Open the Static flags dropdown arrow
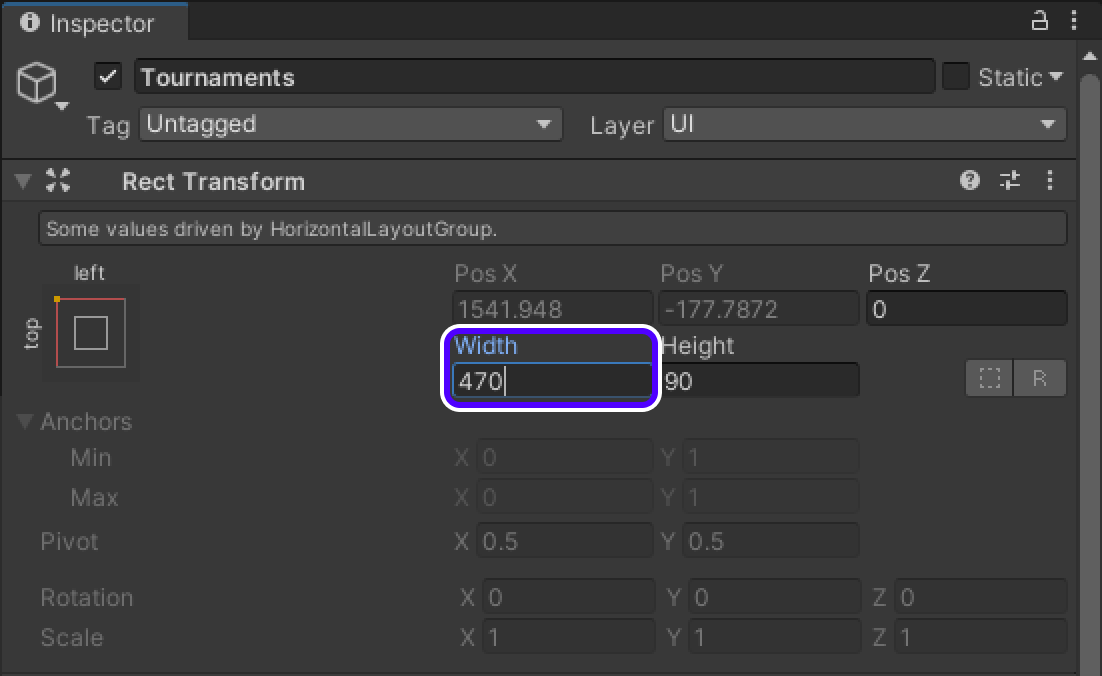This screenshot has height=676, width=1102. 1056,77
